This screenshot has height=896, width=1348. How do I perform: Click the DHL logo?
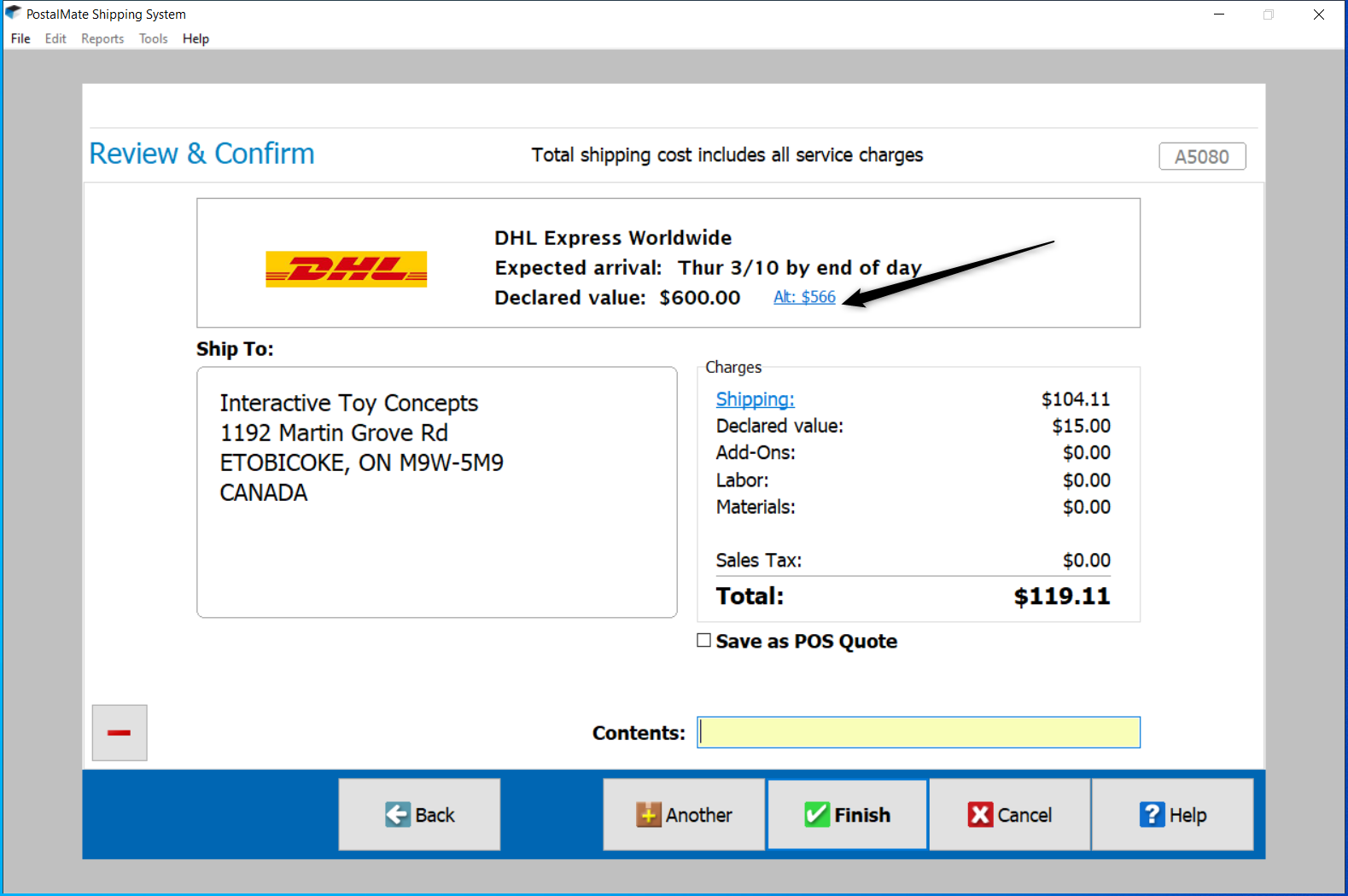coord(346,269)
